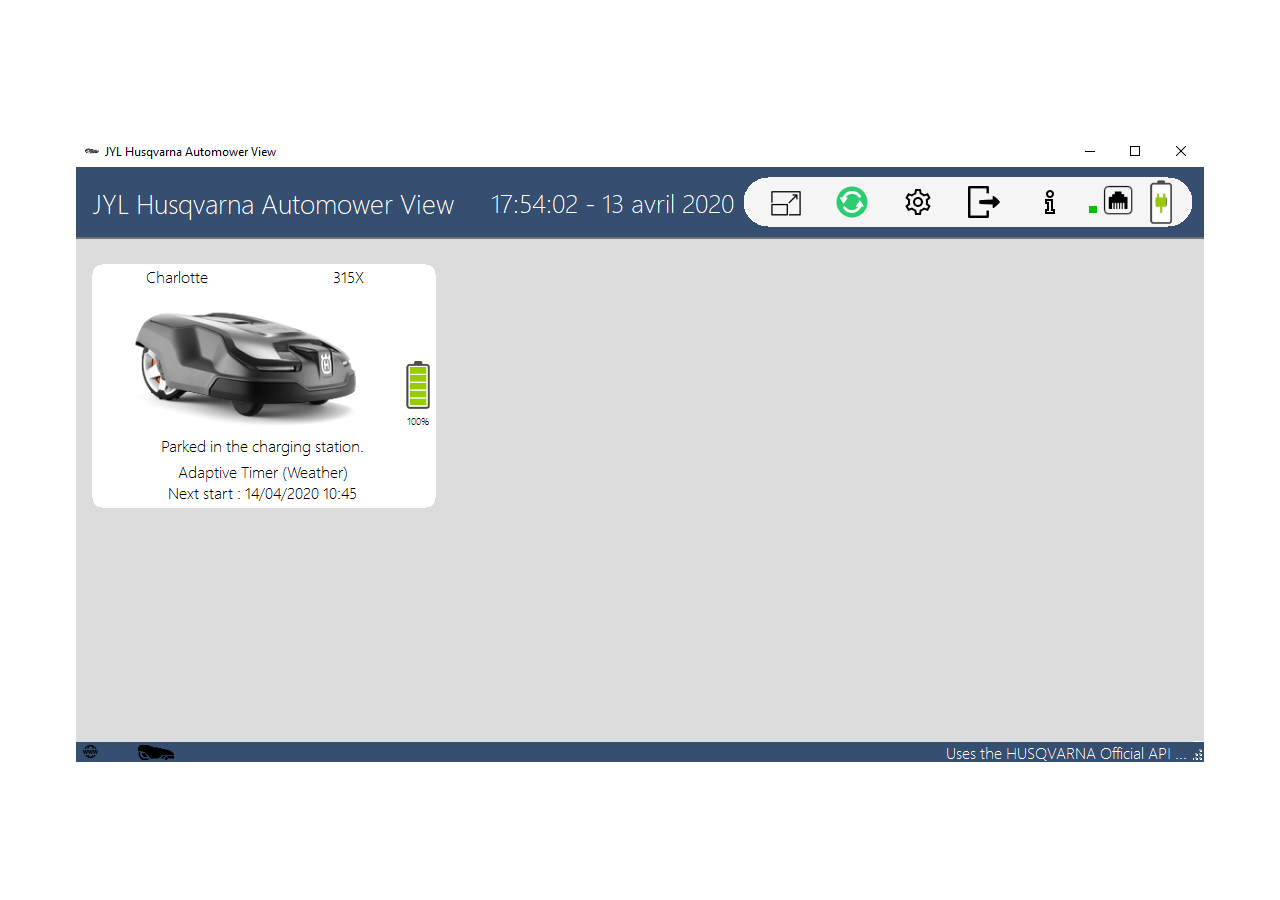Click the www globe icon in status bar
This screenshot has width=1280, height=900.
click(x=91, y=750)
